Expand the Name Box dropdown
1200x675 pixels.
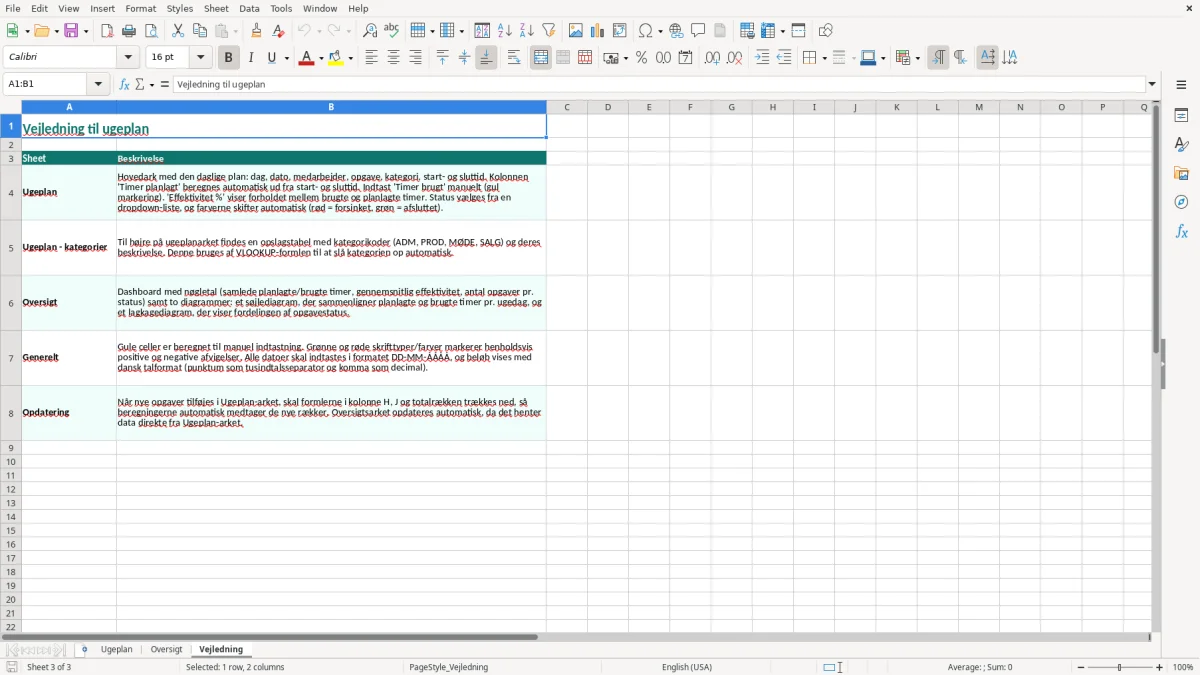[x=98, y=85]
